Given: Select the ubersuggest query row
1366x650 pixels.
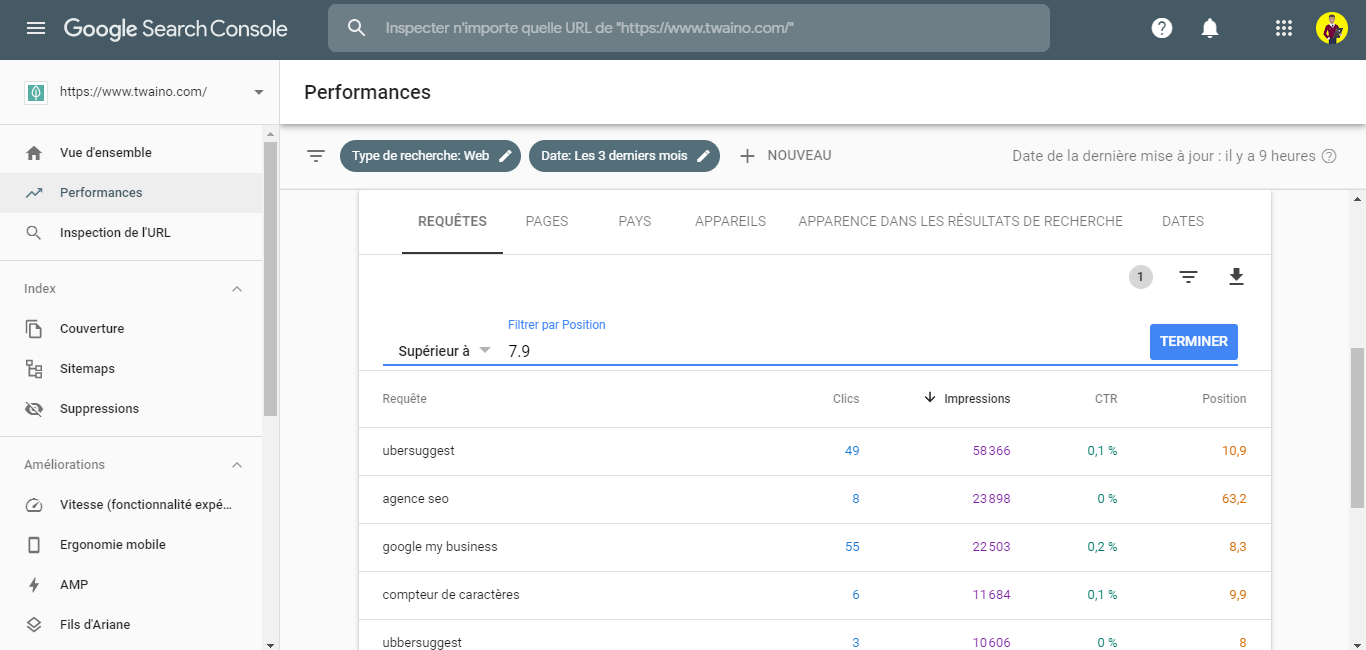Looking at the screenshot, I should (815, 451).
